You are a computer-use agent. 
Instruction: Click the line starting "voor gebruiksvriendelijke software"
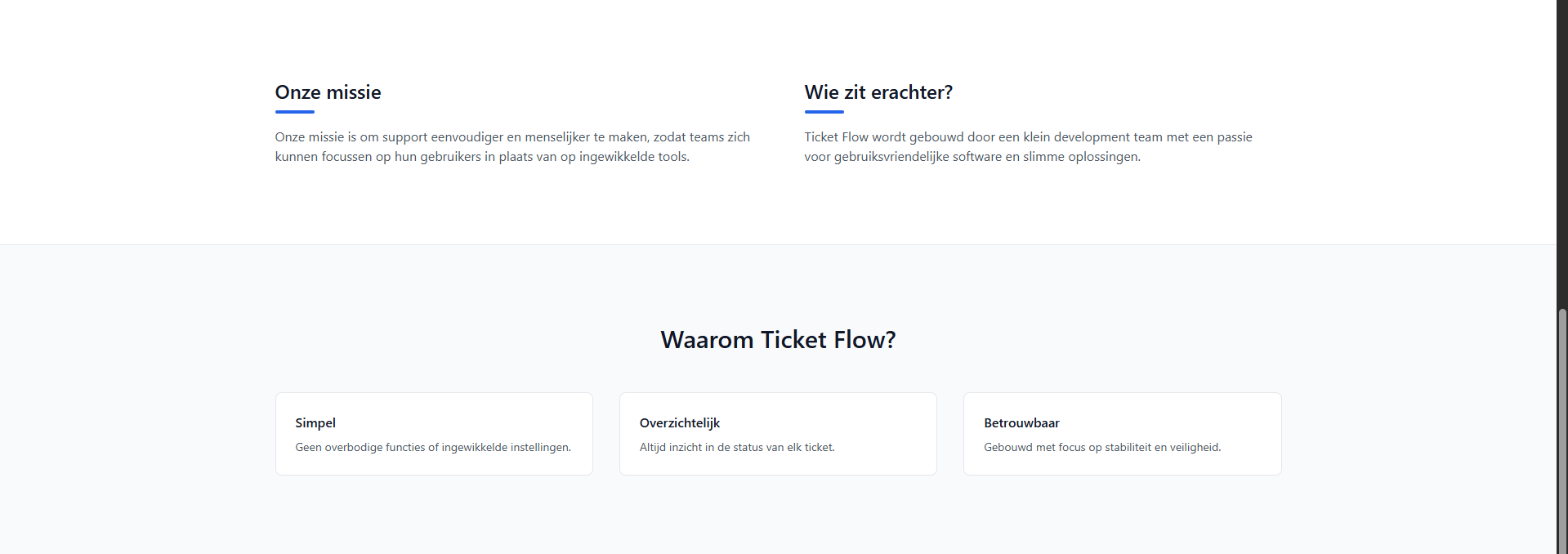(972, 157)
